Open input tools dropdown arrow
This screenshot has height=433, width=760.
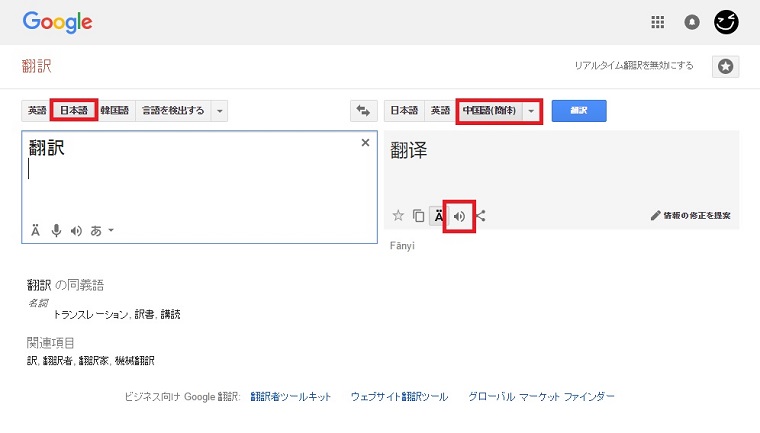tap(111, 230)
